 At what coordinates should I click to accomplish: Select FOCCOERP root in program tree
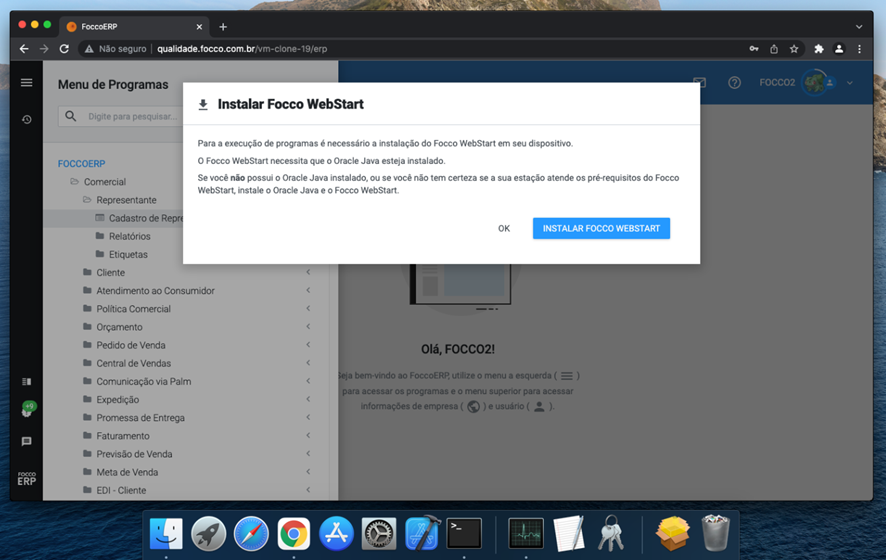81,163
